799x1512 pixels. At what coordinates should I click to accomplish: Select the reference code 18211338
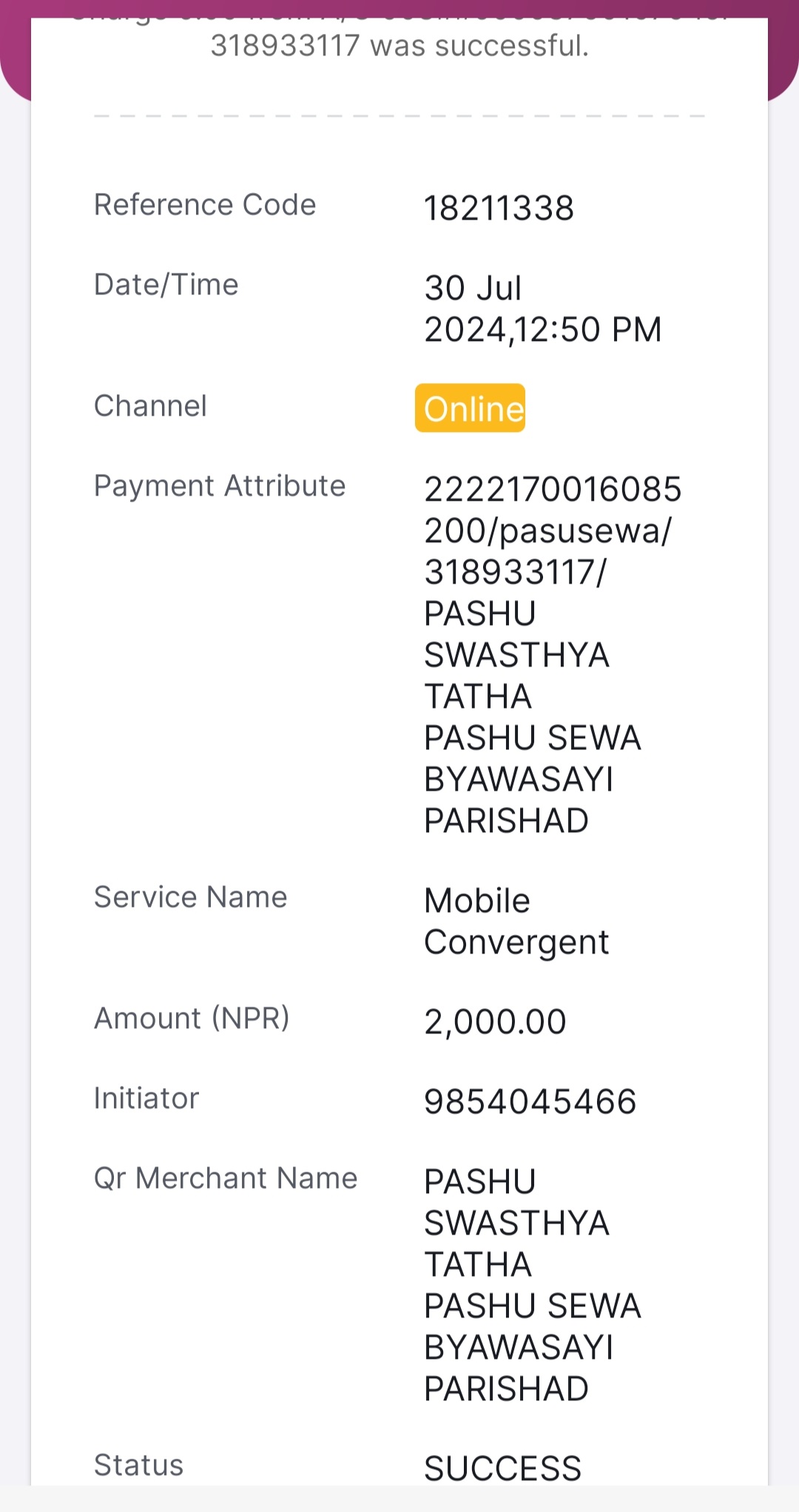[499, 208]
